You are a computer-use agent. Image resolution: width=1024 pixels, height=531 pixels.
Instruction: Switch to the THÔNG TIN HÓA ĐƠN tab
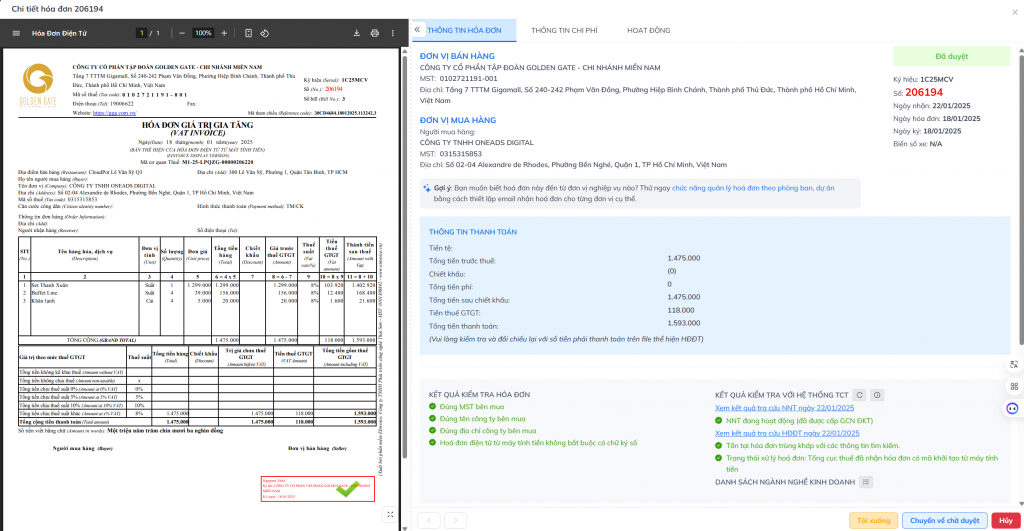click(x=464, y=31)
